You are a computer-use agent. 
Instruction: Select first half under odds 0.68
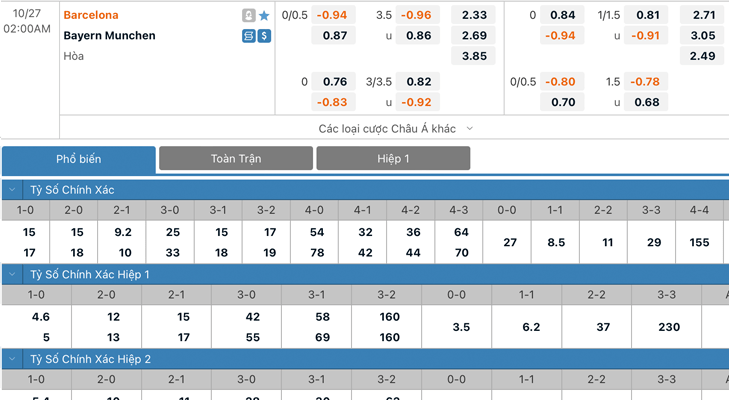pos(646,102)
